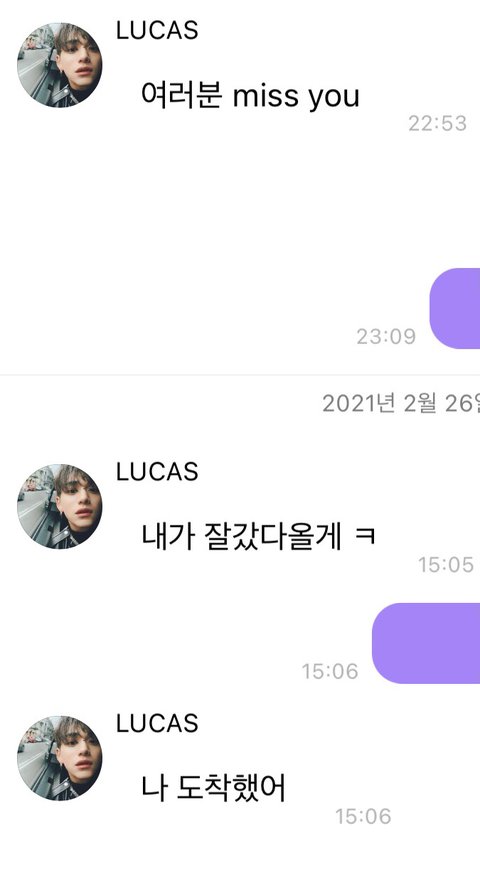Click the 22:53 timestamp

[x=437, y=123]
